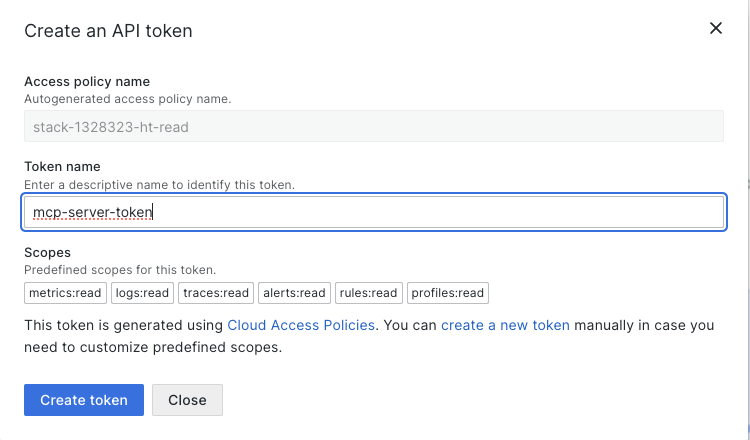Select the logs:read scope tag

tap(142, 293)
